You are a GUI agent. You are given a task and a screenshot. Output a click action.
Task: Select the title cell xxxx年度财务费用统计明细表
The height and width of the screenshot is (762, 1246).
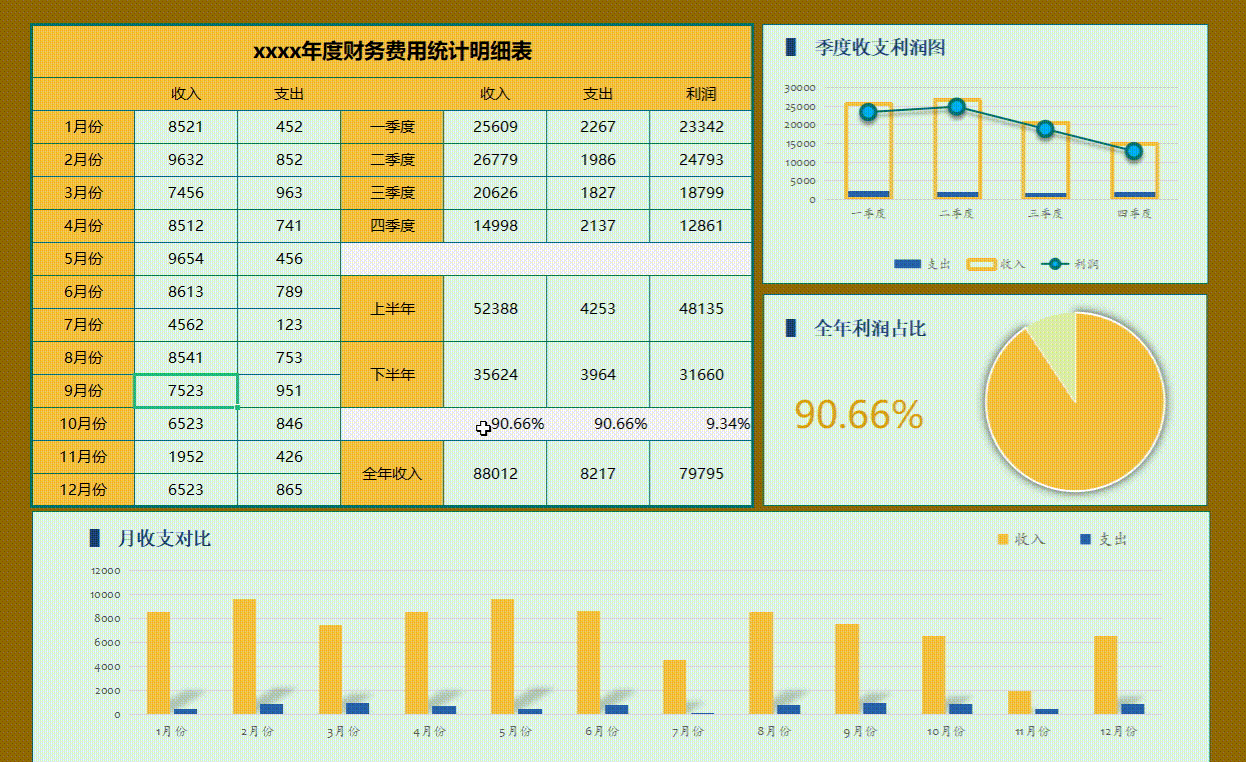(392, 52)
